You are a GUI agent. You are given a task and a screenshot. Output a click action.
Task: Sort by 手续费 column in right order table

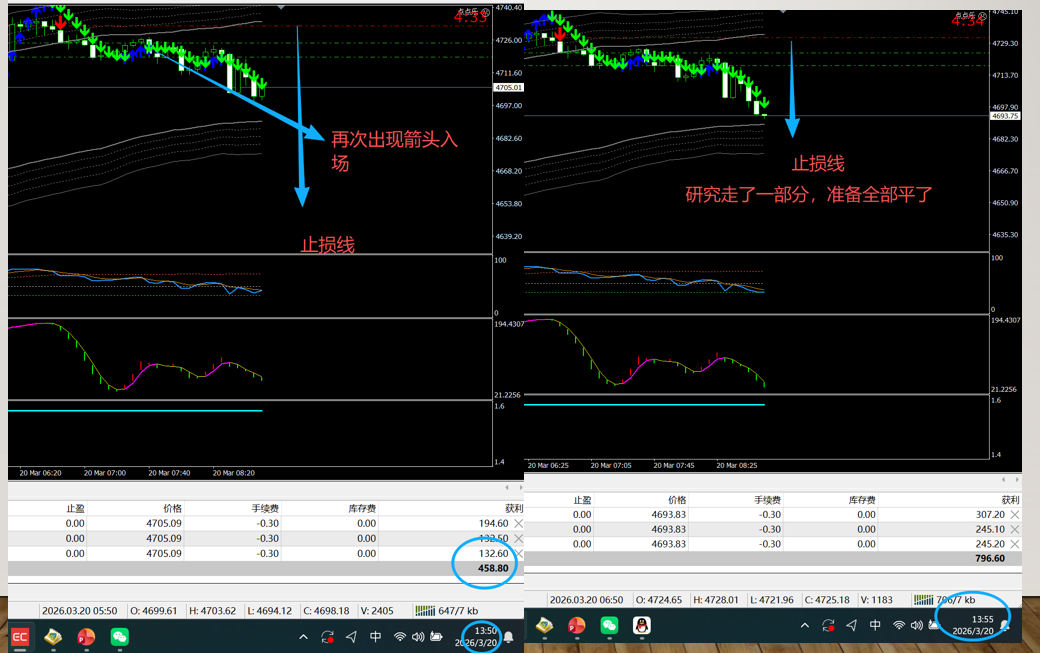[x=767, y=500]
